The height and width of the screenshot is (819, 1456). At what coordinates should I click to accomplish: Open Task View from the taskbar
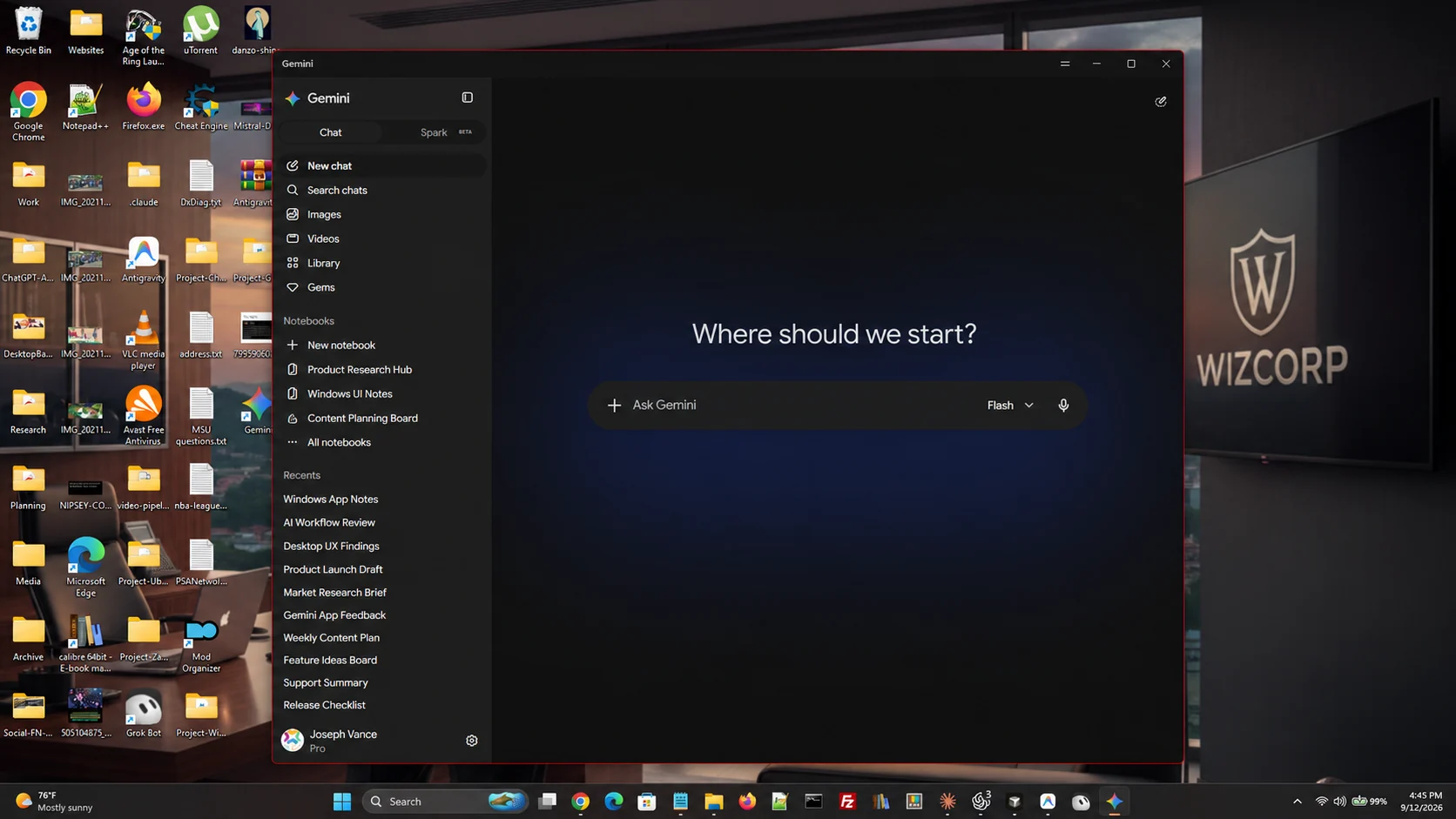tap(548, 802)
